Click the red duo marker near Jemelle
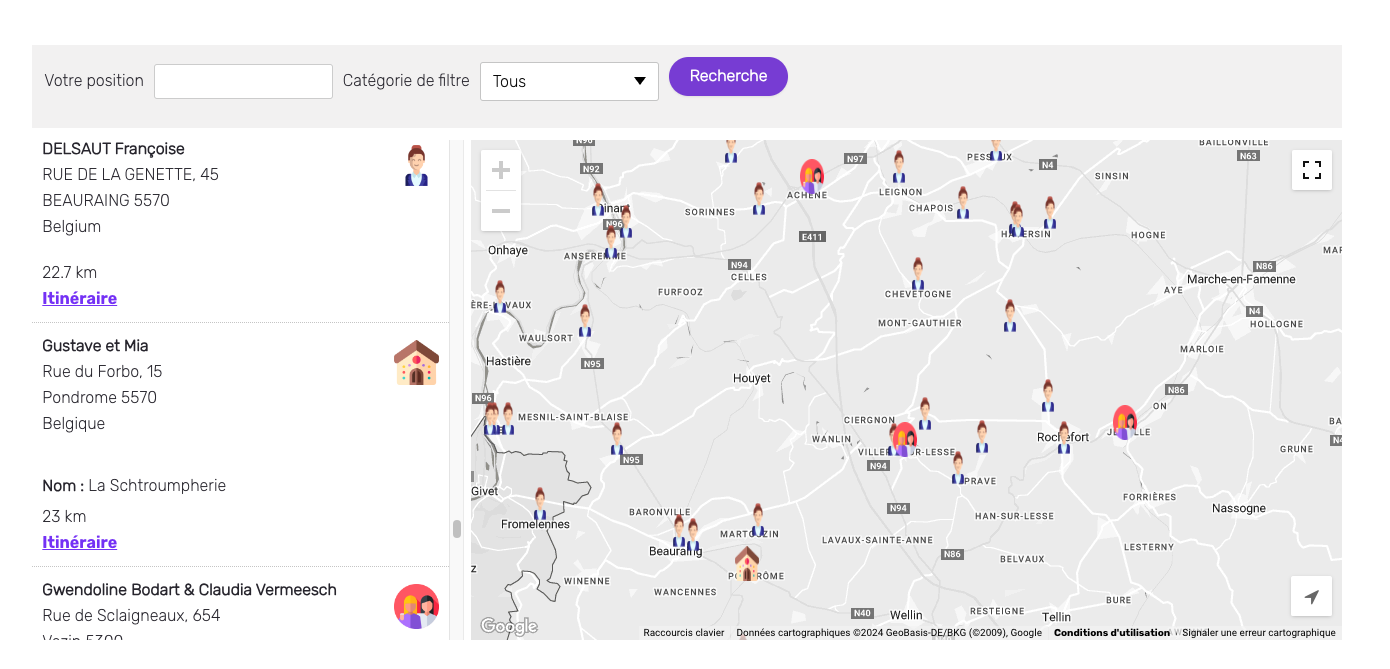 tap(1125, 422)
